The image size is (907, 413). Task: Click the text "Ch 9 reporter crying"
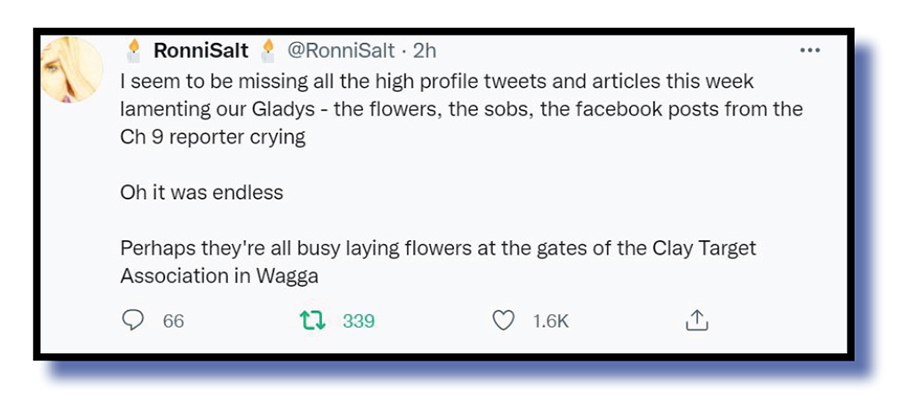[x=212, y=137]
